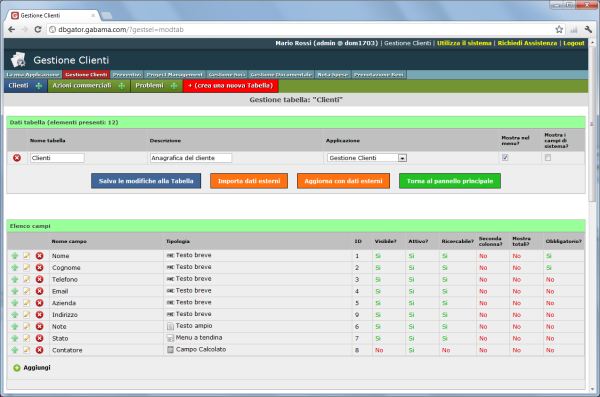Screen dimensions: 600x397
Task: Open the Nota Spese application tab
Action: click(333, 75)
